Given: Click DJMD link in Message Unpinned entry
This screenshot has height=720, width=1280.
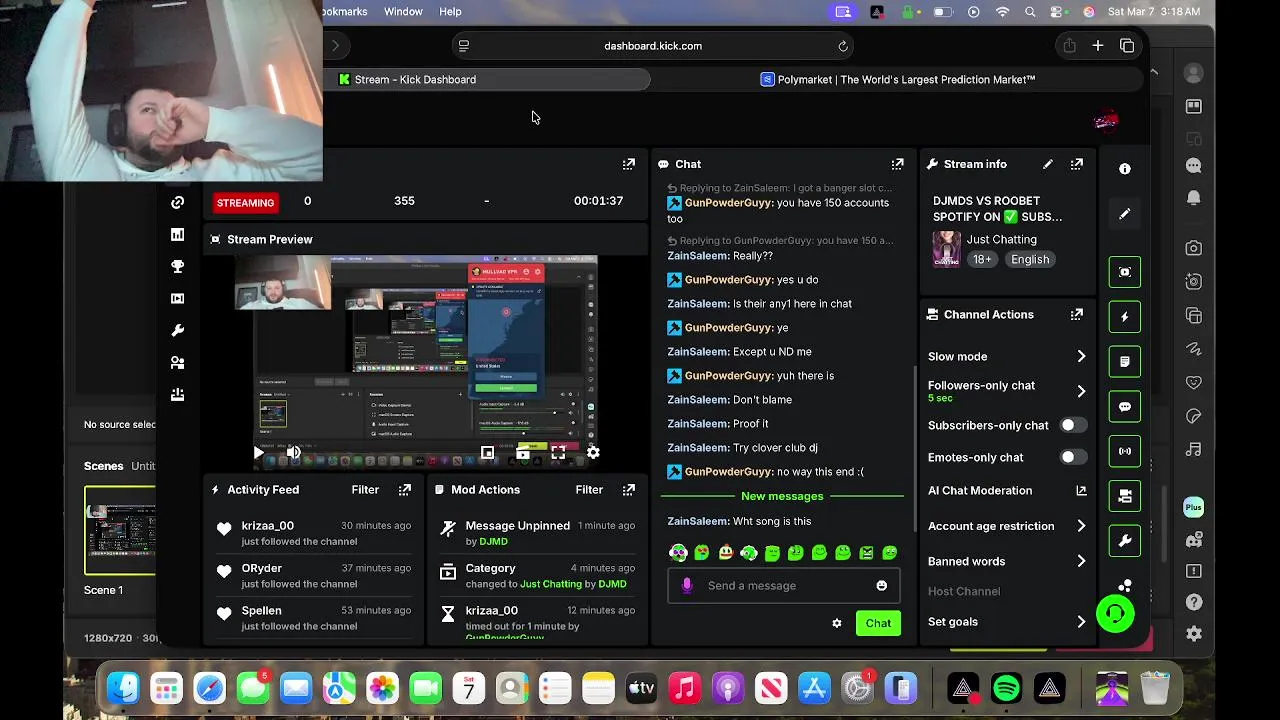Looking at the screenshot, I should coord(493,541).
